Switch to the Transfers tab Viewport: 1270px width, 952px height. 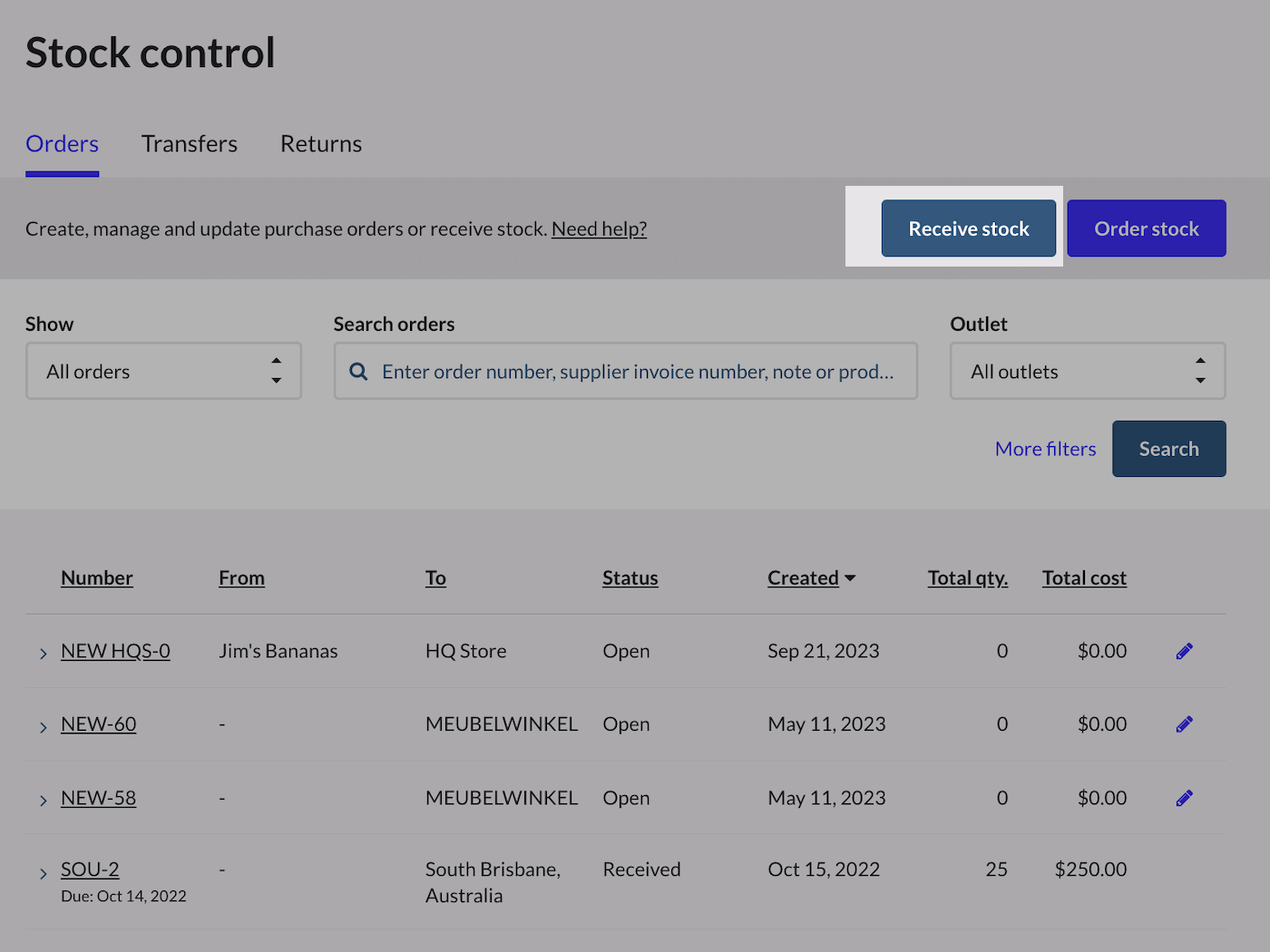189,143
